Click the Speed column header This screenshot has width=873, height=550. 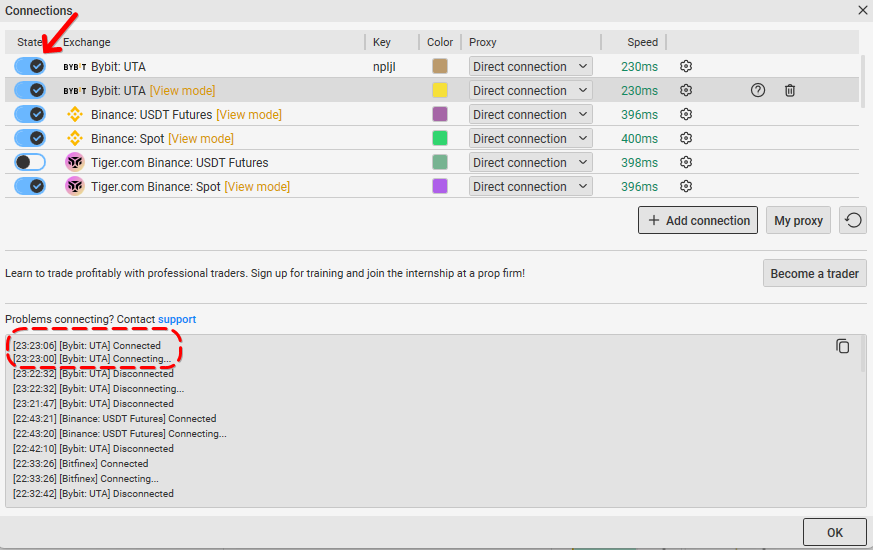tap(643, 42)
